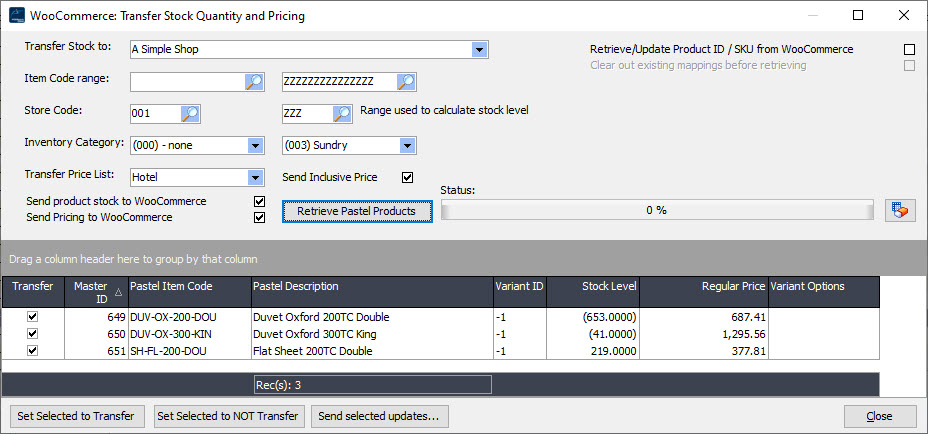
Task: Click the Pastel Item Code column header
Action: tap(189, 292)
